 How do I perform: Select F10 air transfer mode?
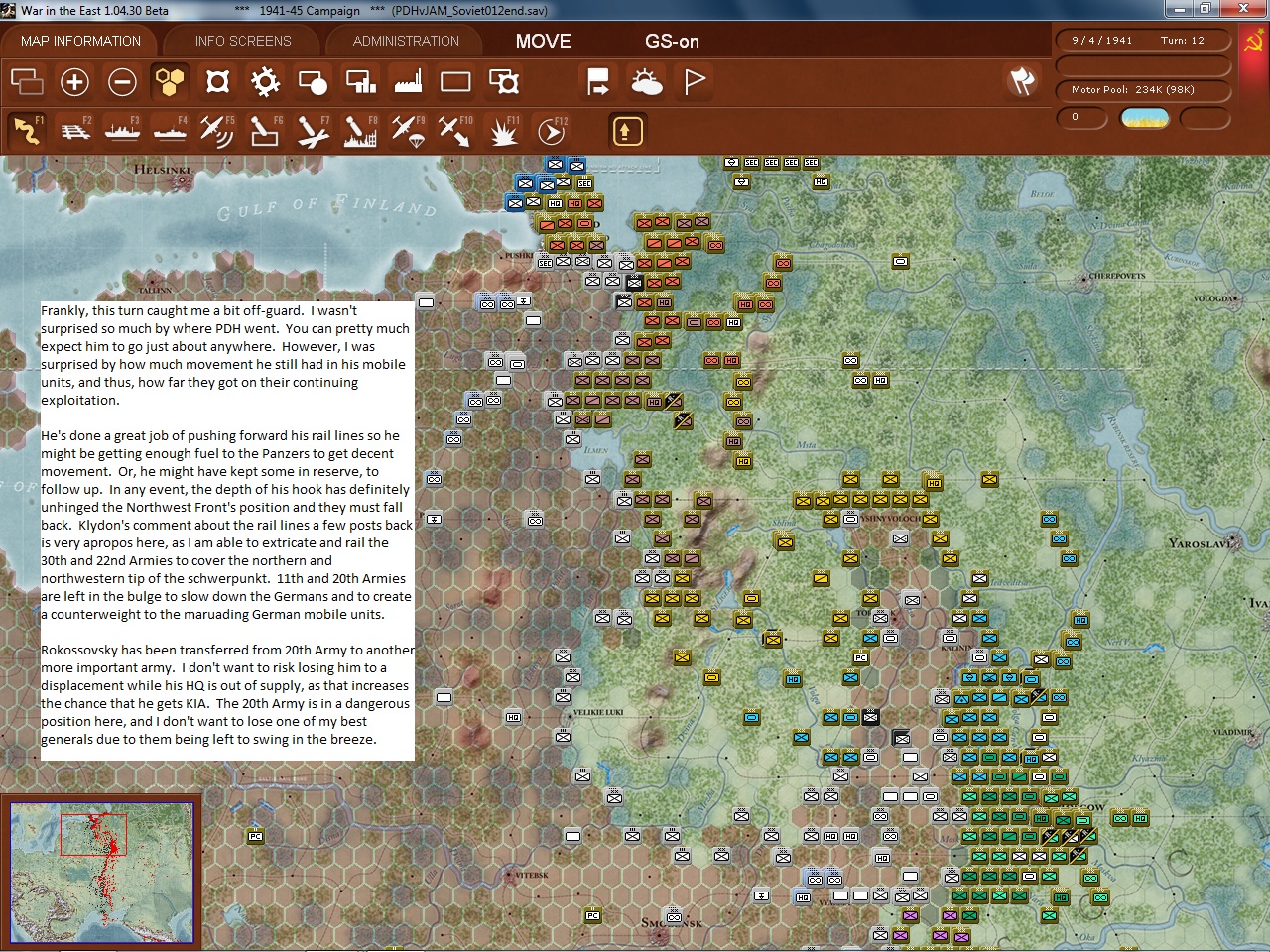[x=455, y=130]
